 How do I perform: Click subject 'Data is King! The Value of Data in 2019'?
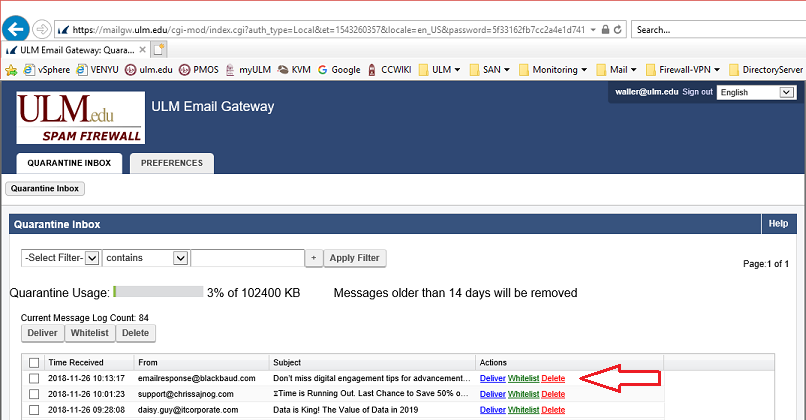point(345,410)
